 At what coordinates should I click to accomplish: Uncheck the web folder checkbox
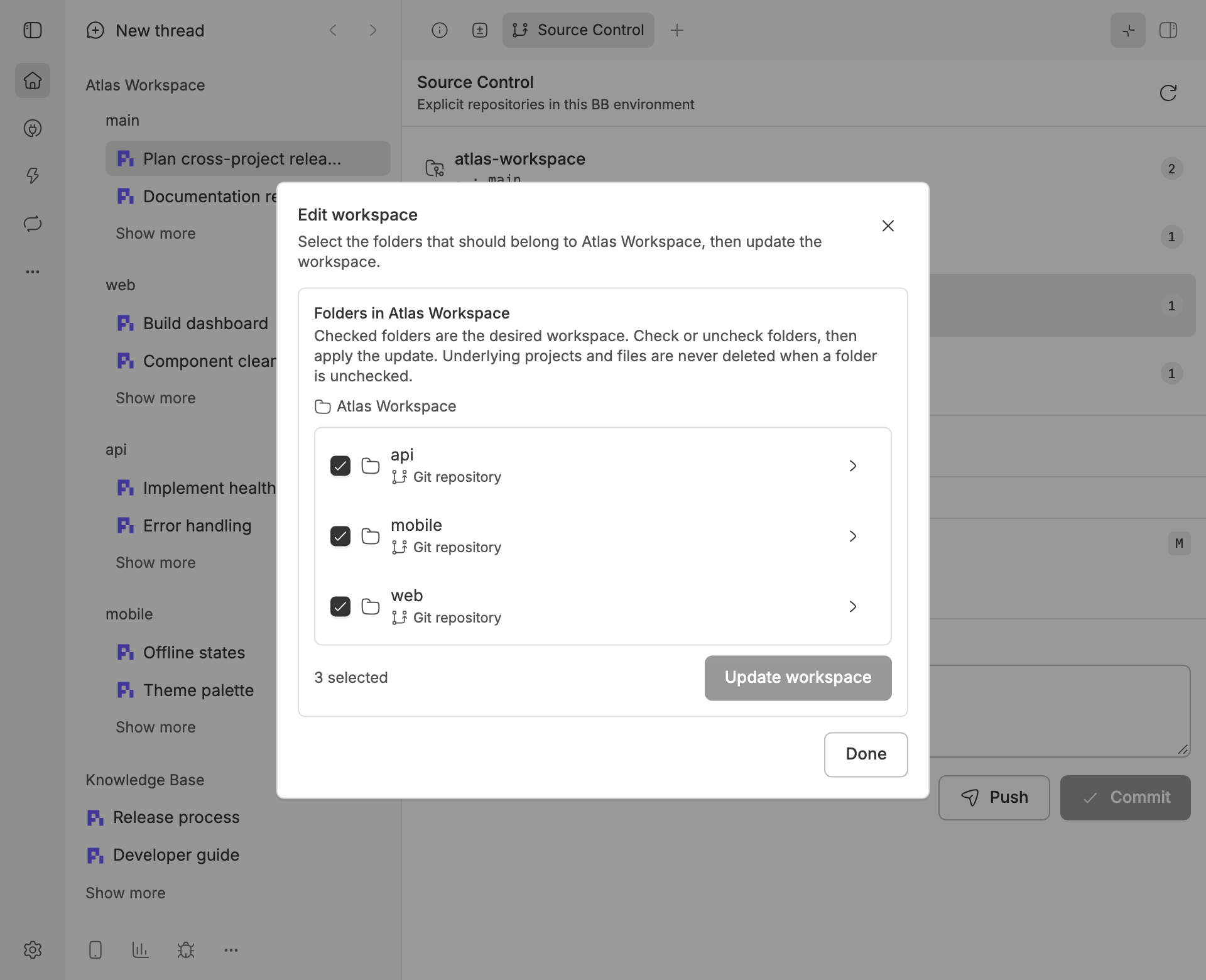click(340, 606)
